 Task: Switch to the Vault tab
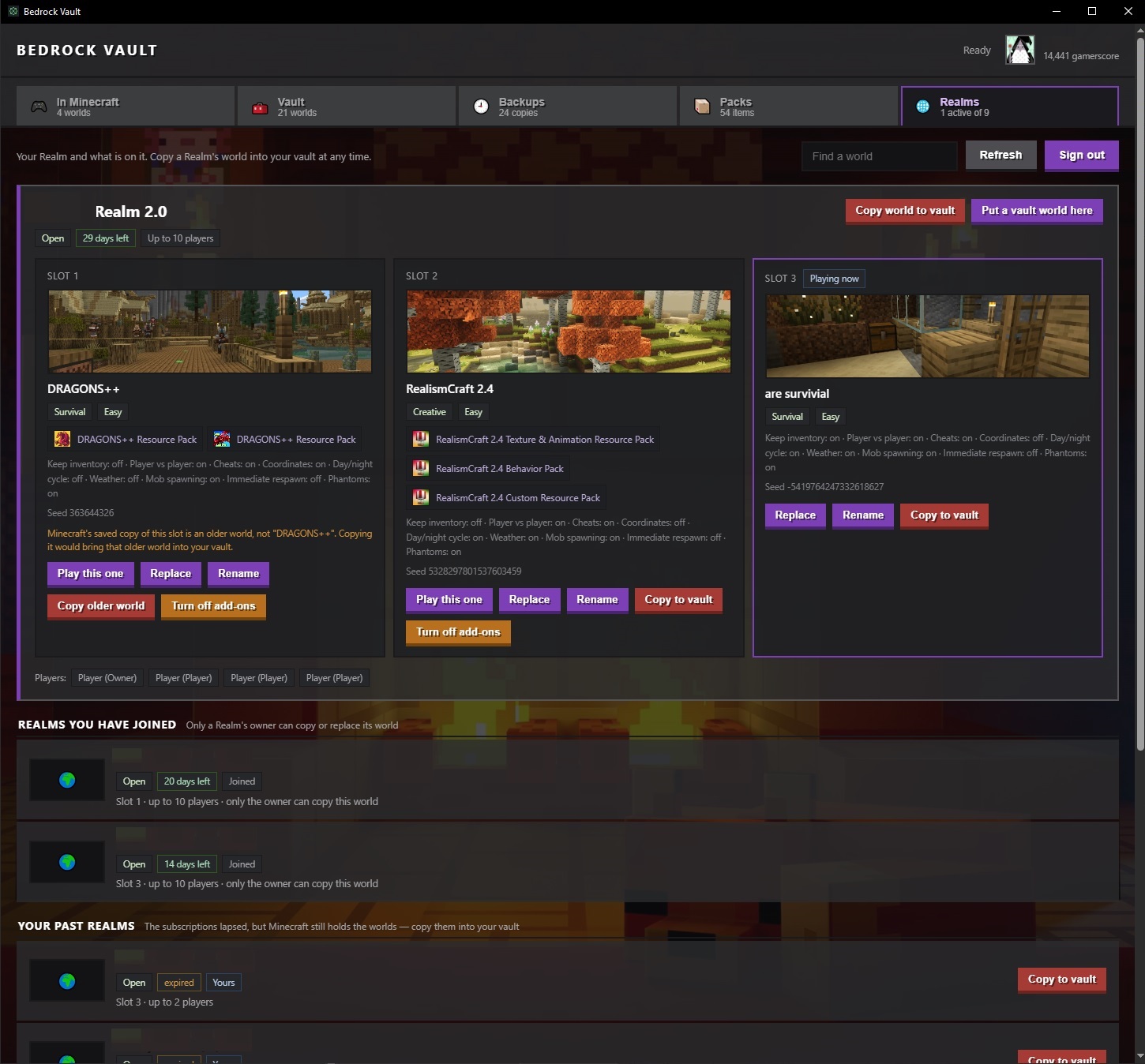coord(347,107)
